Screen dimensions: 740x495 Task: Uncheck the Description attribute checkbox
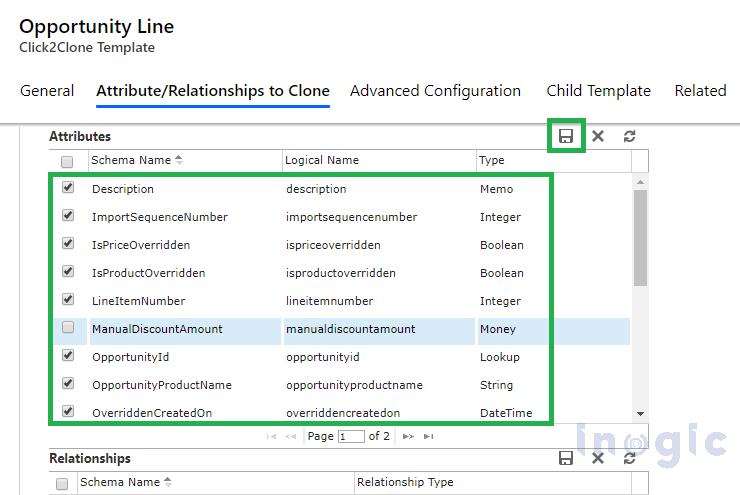68,187
